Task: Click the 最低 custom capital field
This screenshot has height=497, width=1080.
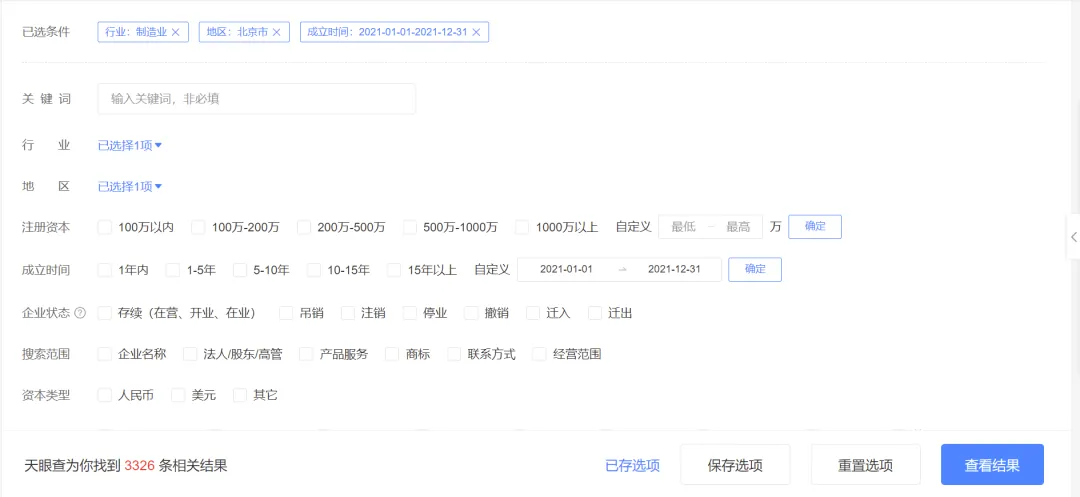Action: [683, 227]
